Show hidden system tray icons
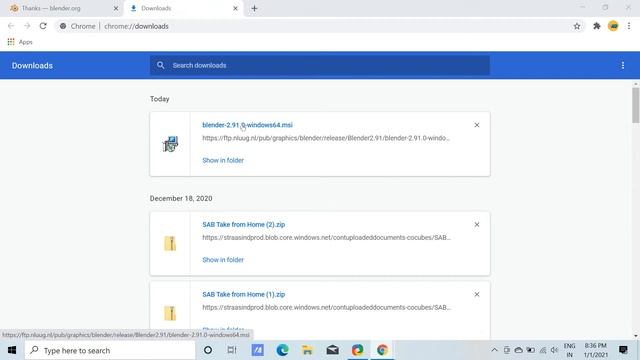The height and width of the screenshot is (360, 640). pos(494,350)
